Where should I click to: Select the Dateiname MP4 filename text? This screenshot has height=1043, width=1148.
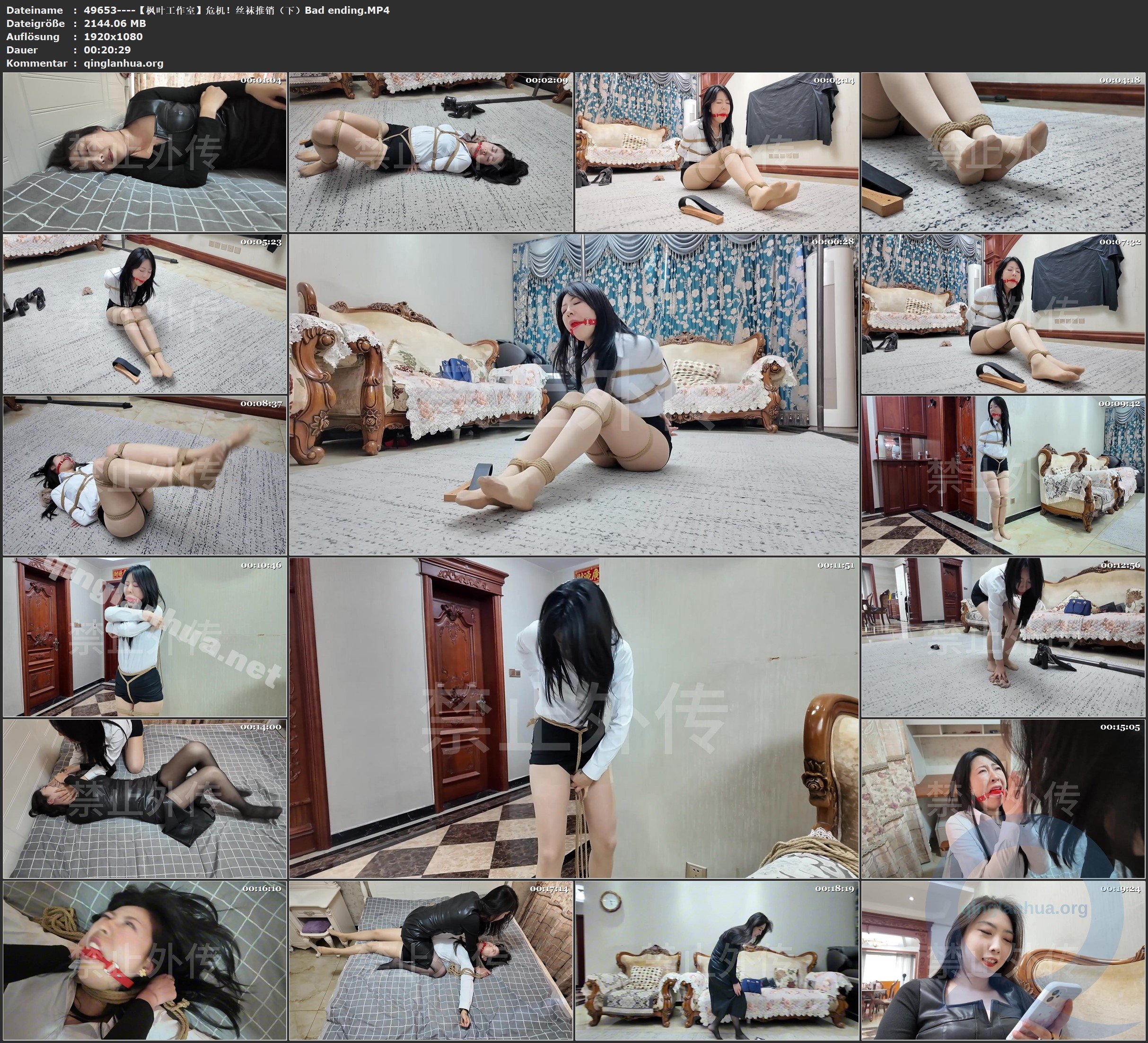[x=237, y=9]
